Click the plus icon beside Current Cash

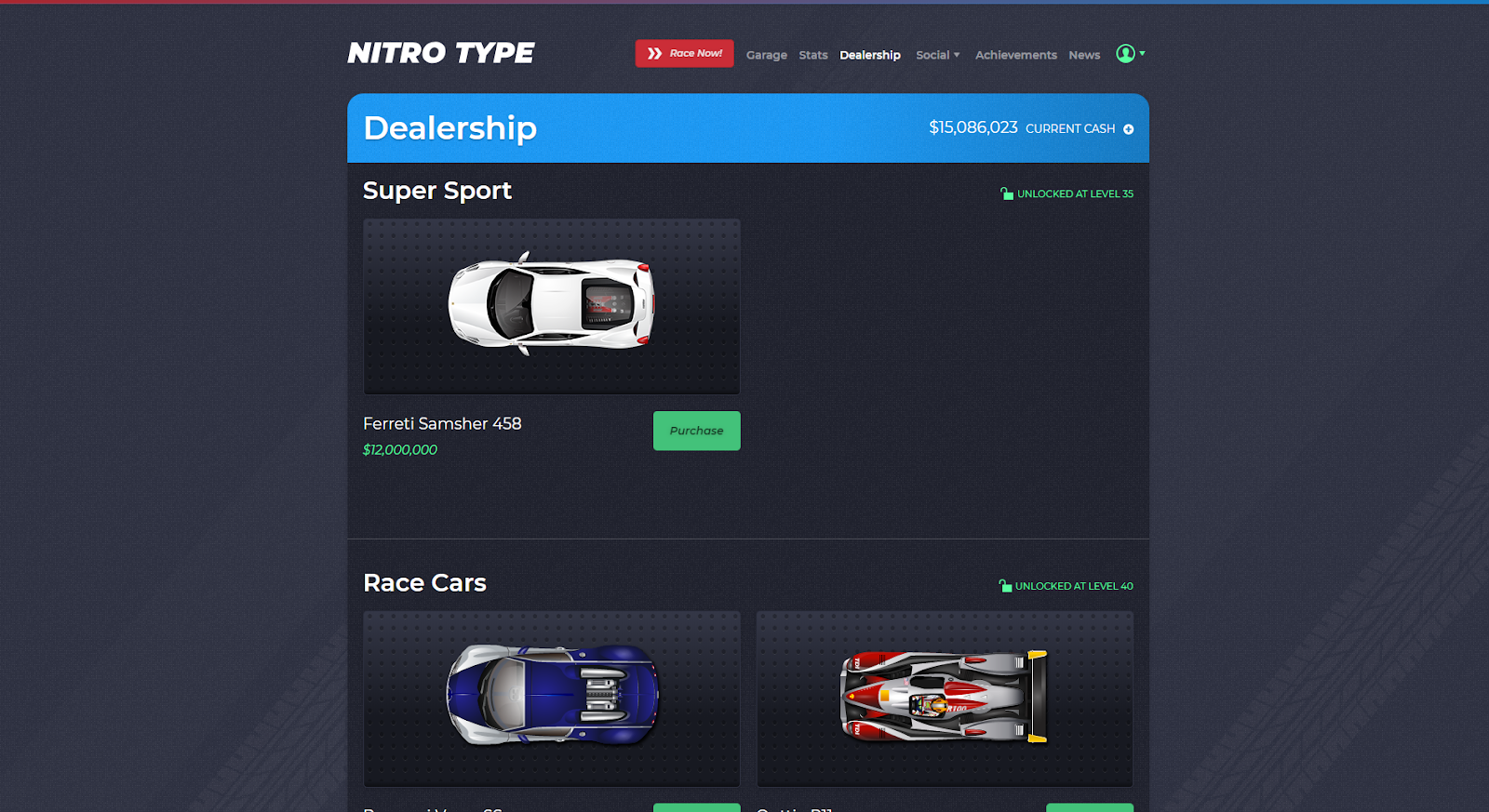click(1128, 129)
